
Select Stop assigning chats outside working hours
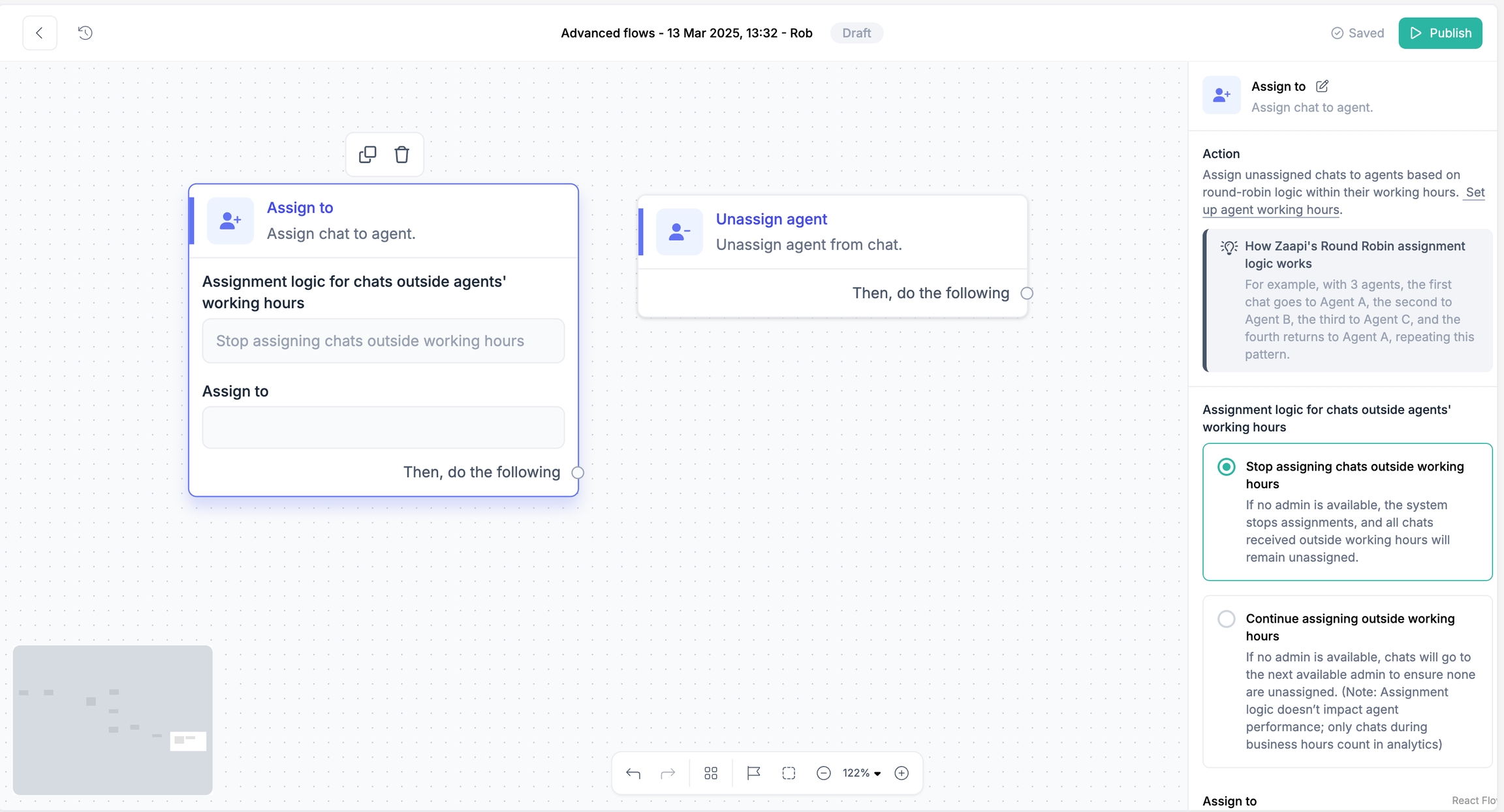[x=1227, y=467]
